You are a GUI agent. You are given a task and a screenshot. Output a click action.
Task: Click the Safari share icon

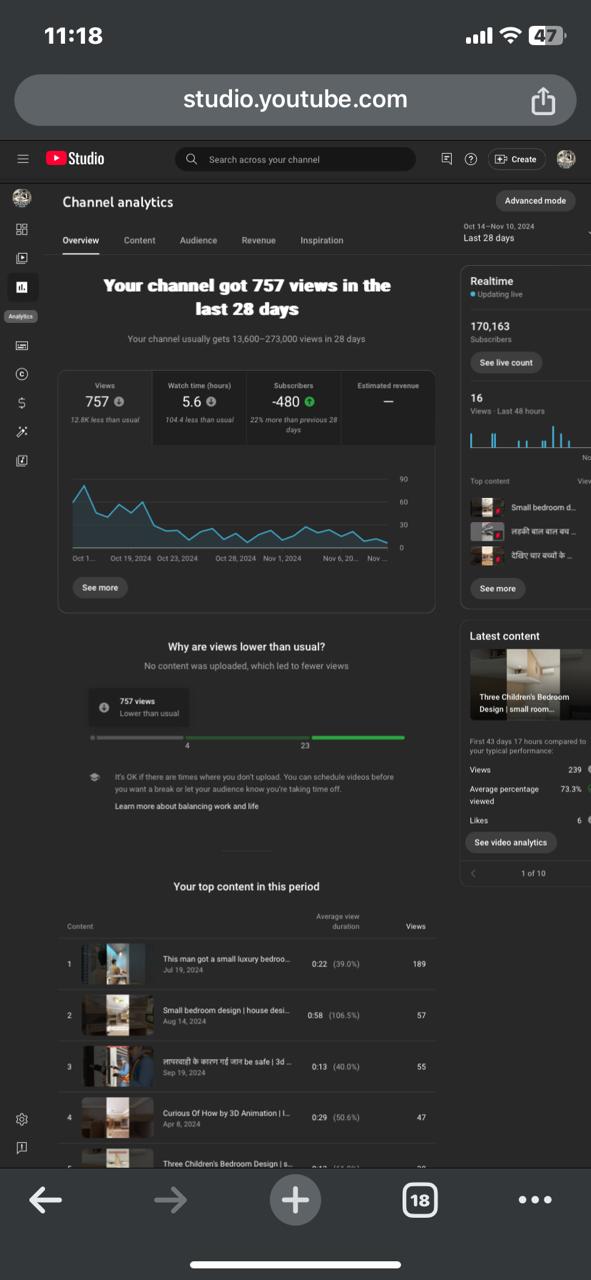(543, 100)
